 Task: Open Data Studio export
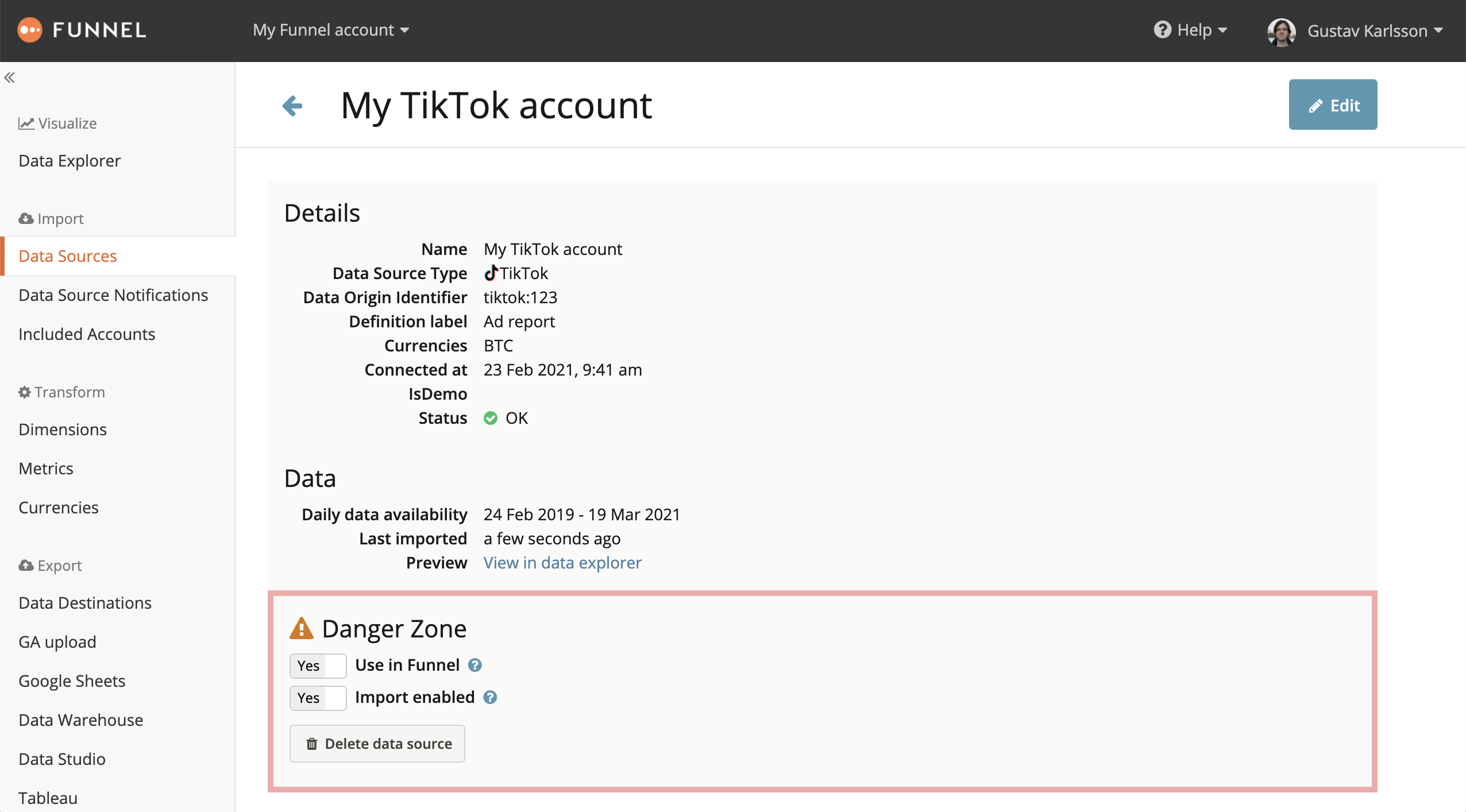pyautogui.click(x=62, y=759)
